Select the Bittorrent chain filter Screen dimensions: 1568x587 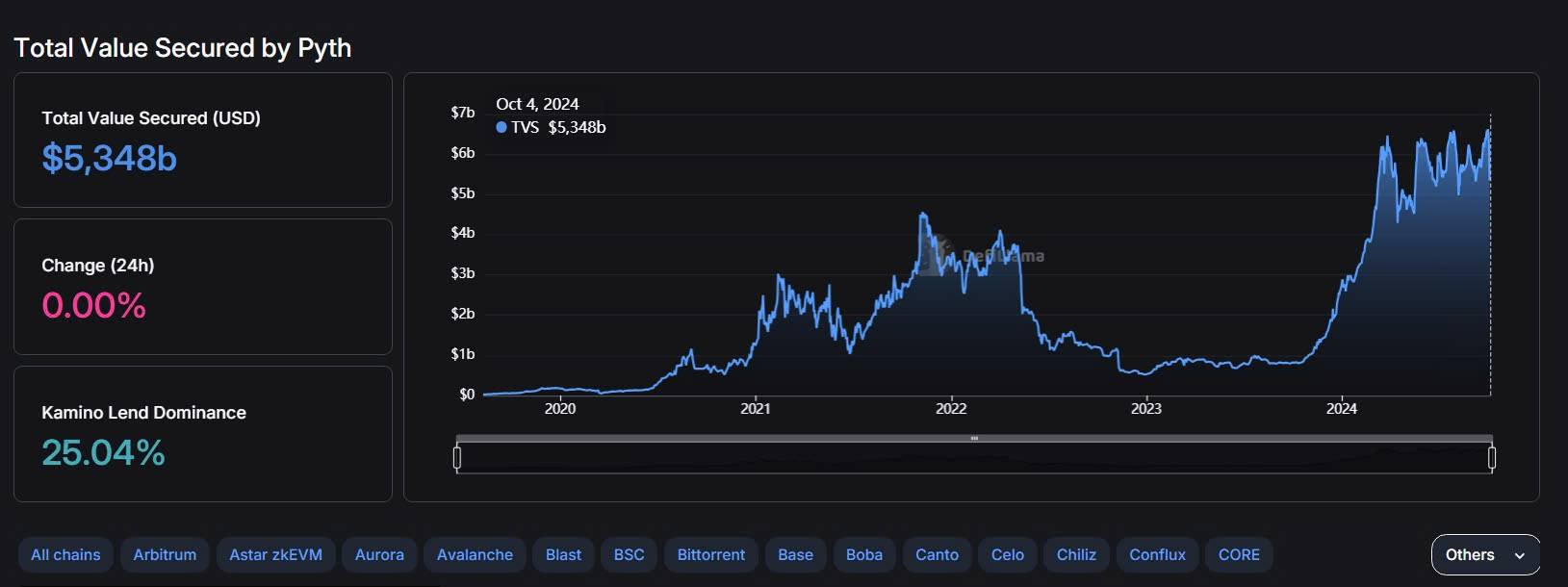(x=710, y=555)
